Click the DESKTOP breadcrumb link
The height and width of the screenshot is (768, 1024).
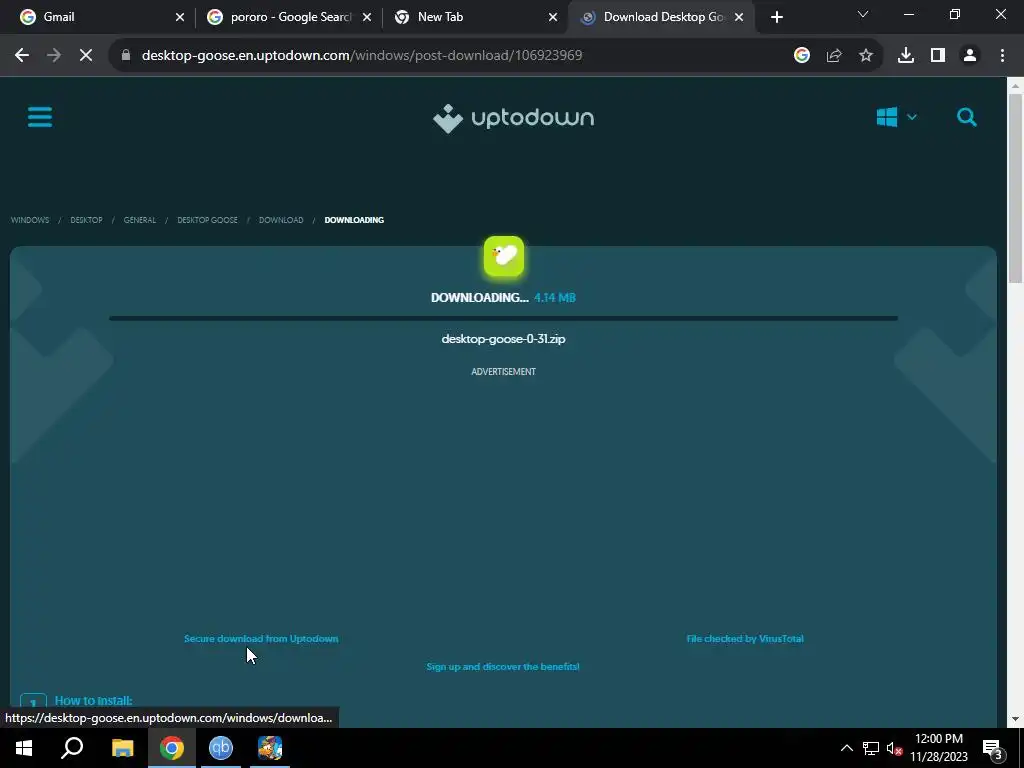[x=86, y=220]
